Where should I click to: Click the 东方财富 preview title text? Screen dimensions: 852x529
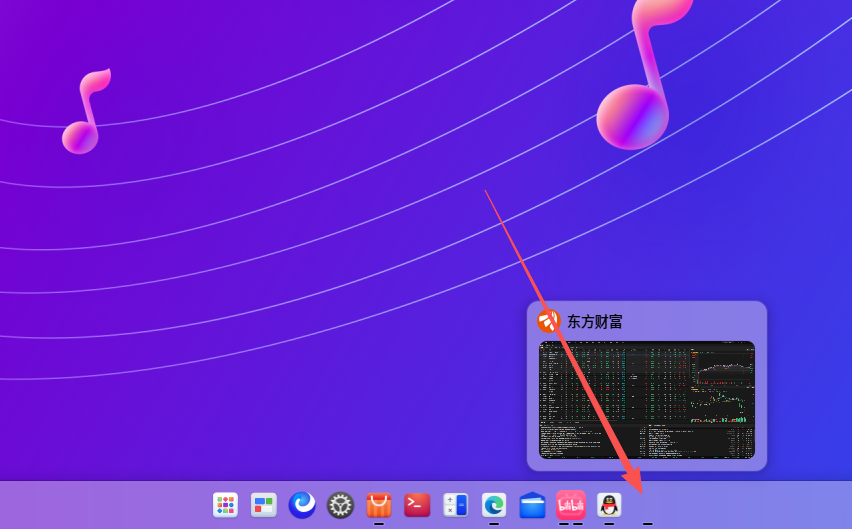[x=594, y=322]
